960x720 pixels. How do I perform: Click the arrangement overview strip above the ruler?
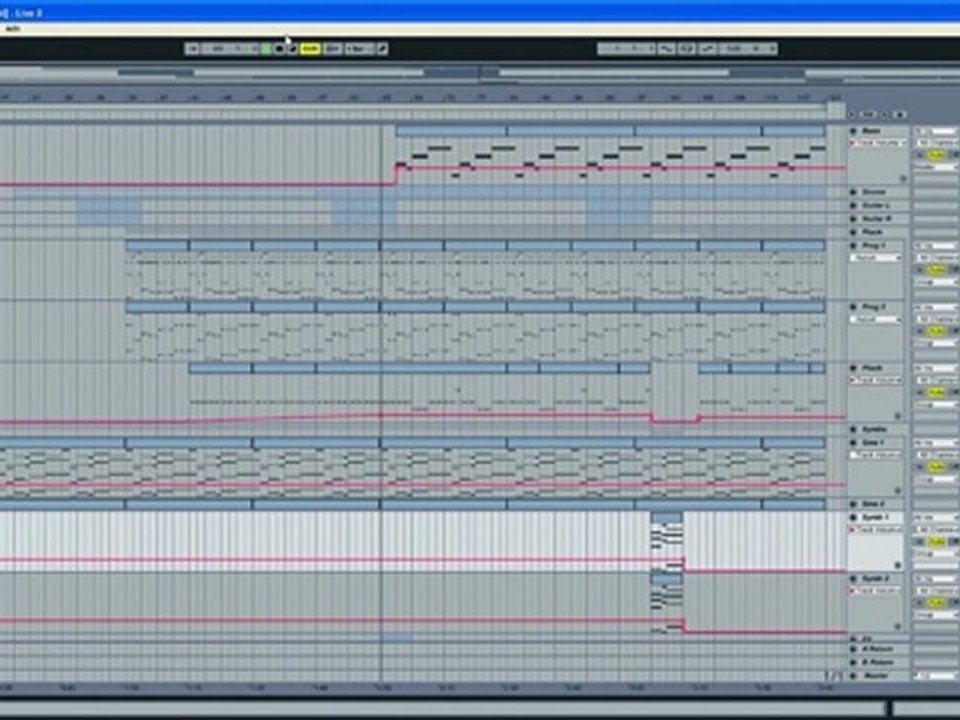point(478,74)
